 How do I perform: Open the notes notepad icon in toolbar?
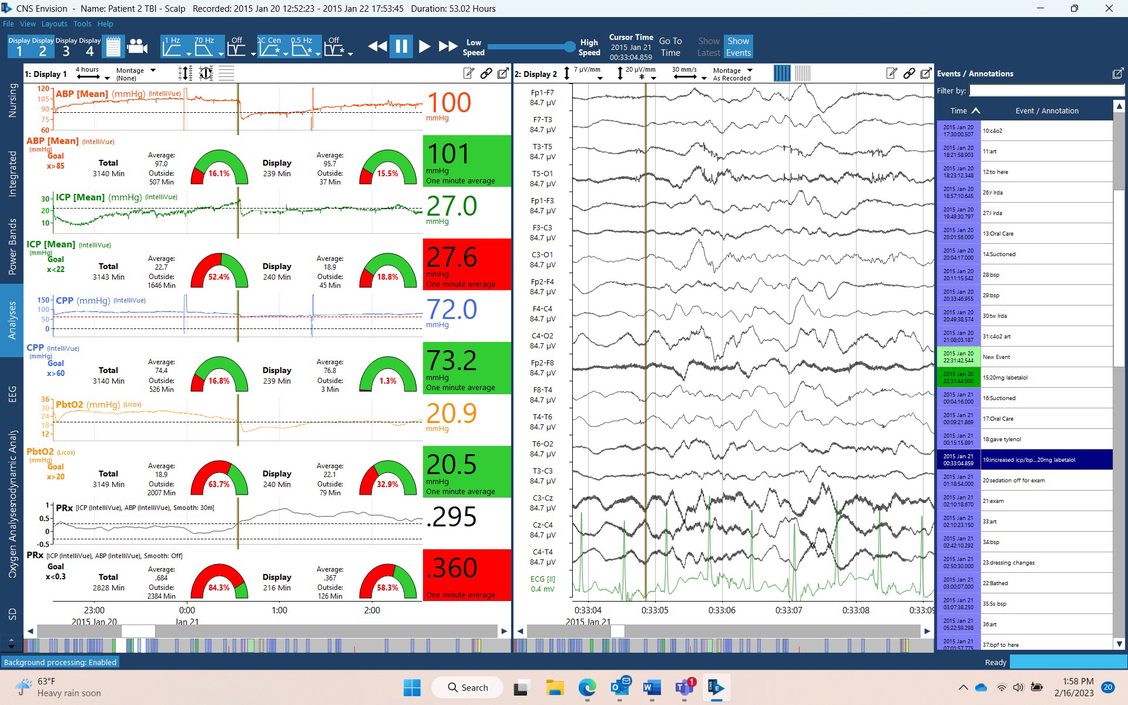[x=113, y=46]
